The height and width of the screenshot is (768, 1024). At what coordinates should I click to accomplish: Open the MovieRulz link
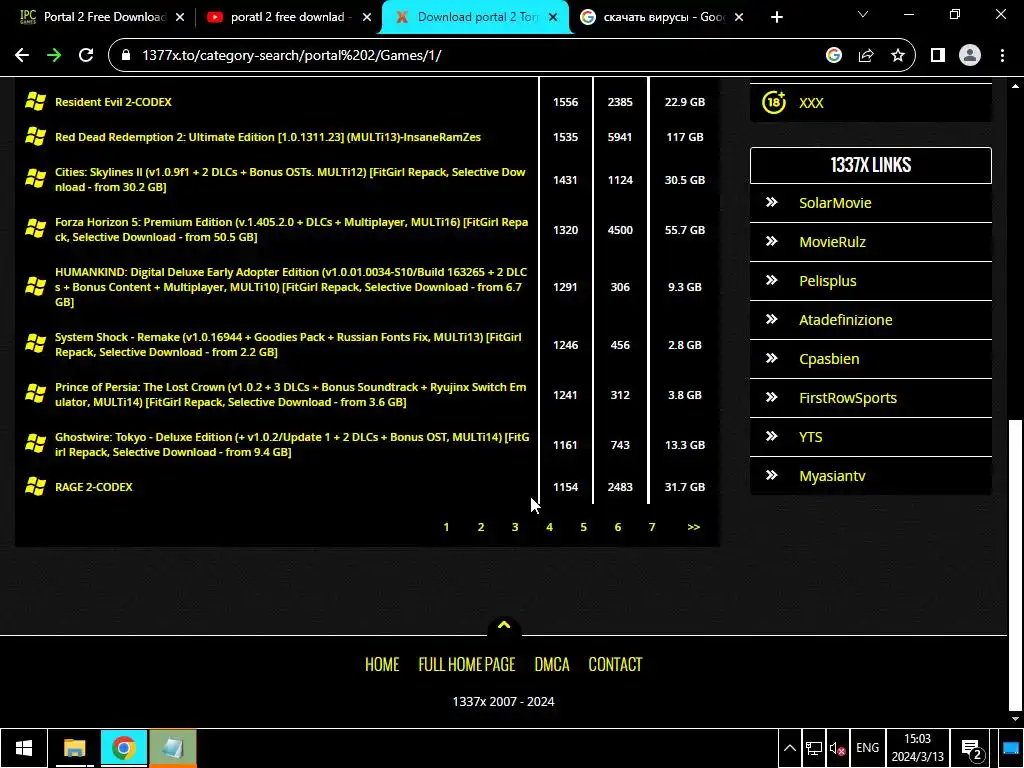(x=833, y=242)
